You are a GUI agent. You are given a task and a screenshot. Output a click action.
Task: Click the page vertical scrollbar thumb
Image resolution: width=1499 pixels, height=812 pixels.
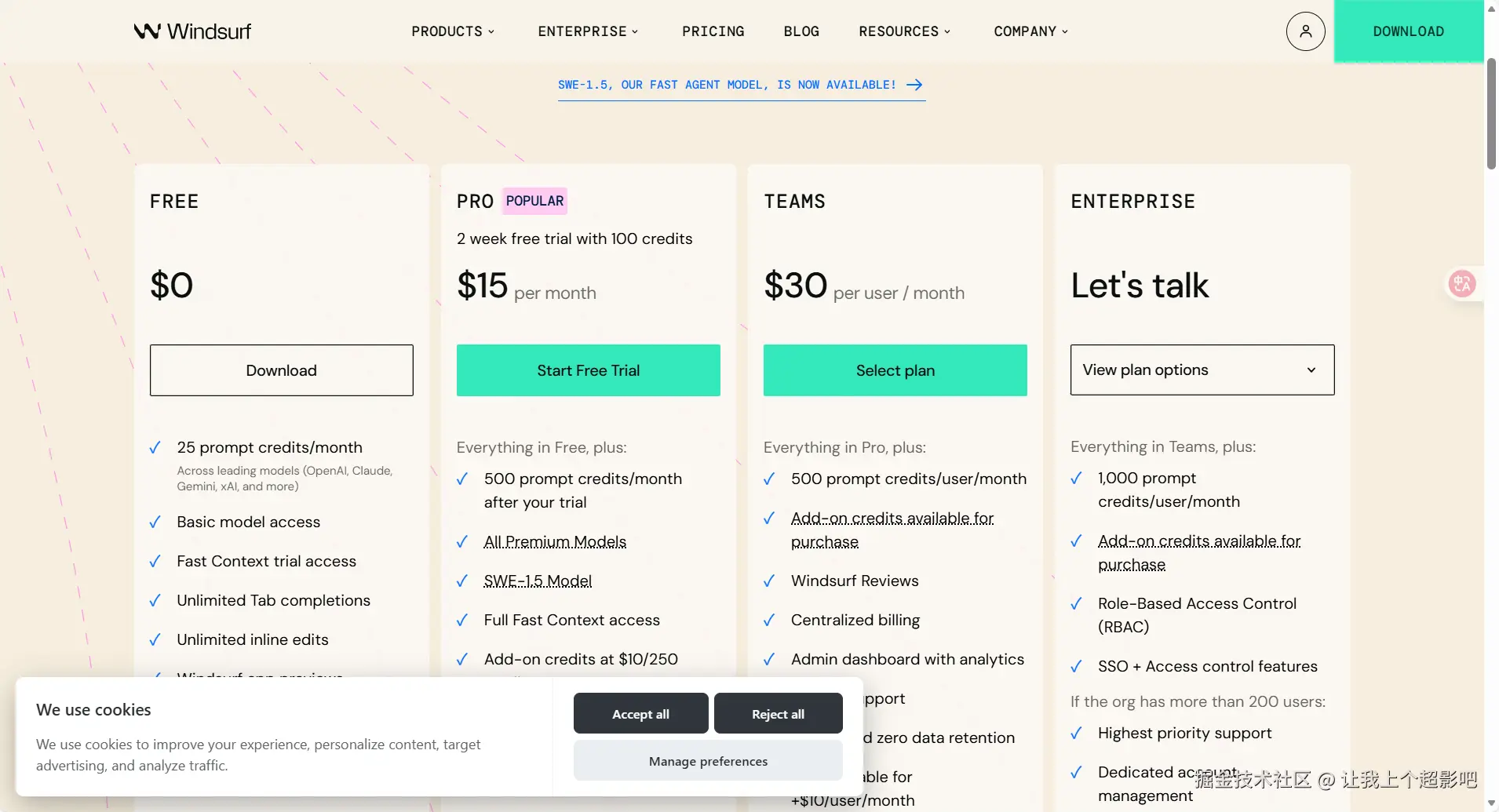(x=1490, y=114)
